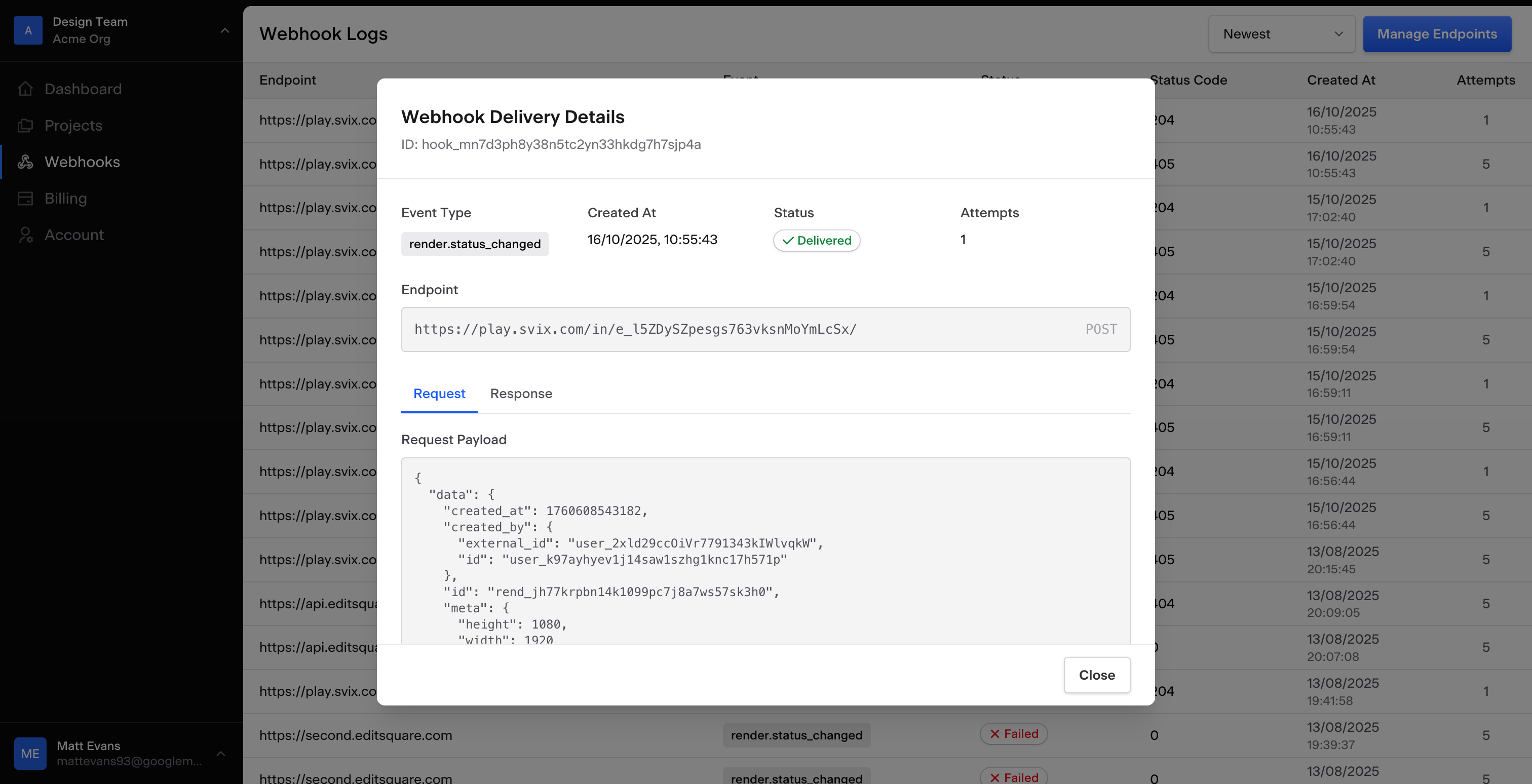
Task: Click the 13/08/2025 19:41:58 row date
Action: 1343,691
